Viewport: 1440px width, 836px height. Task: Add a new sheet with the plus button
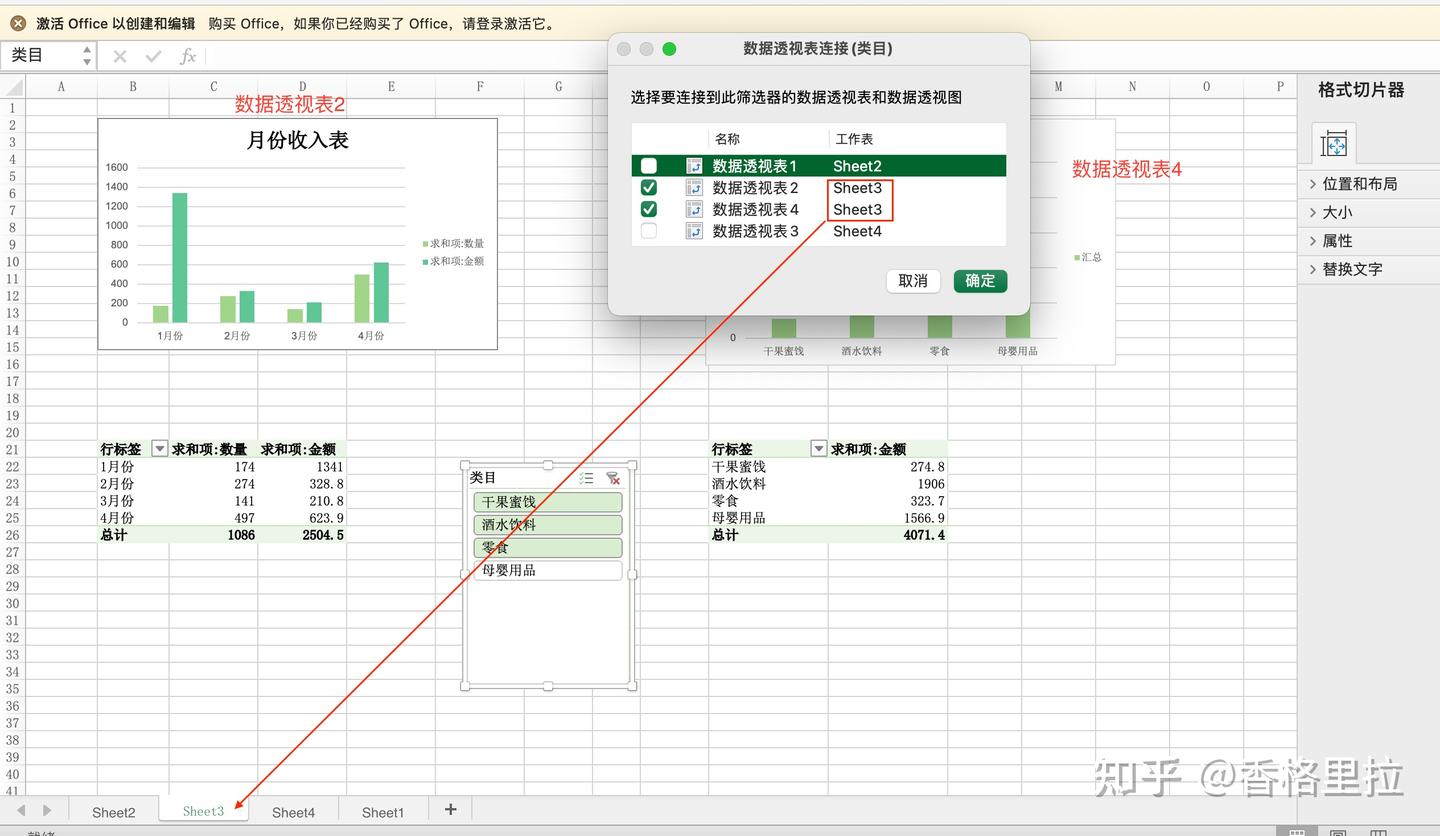point(450,810)
